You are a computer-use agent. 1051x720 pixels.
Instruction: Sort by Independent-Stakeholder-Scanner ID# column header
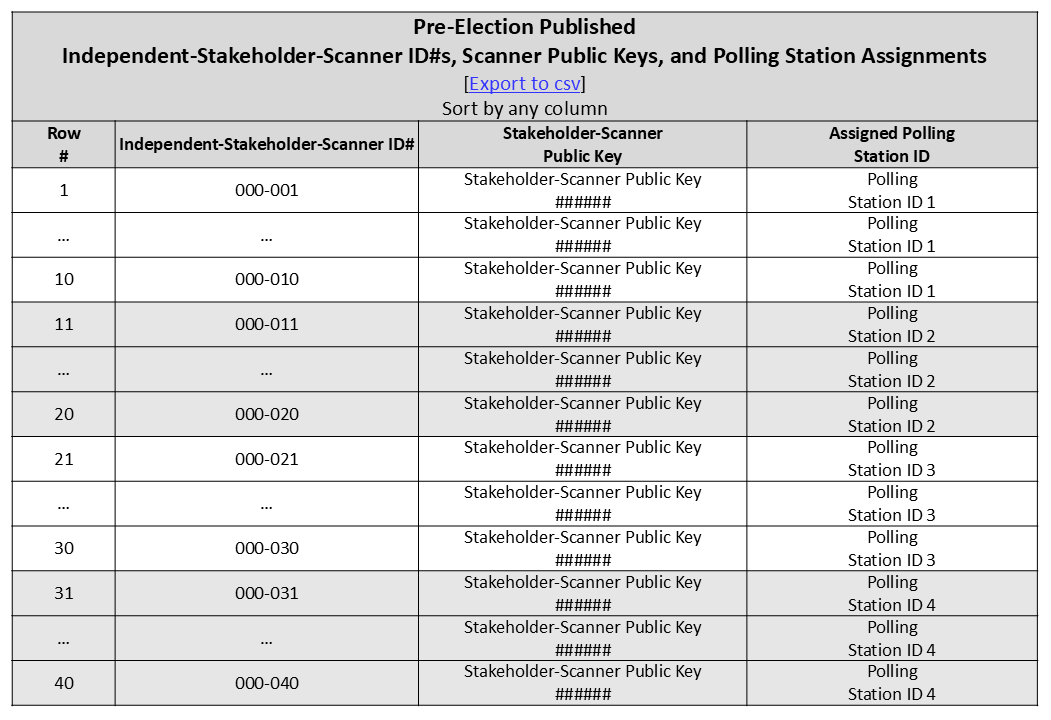coord(267,144)
